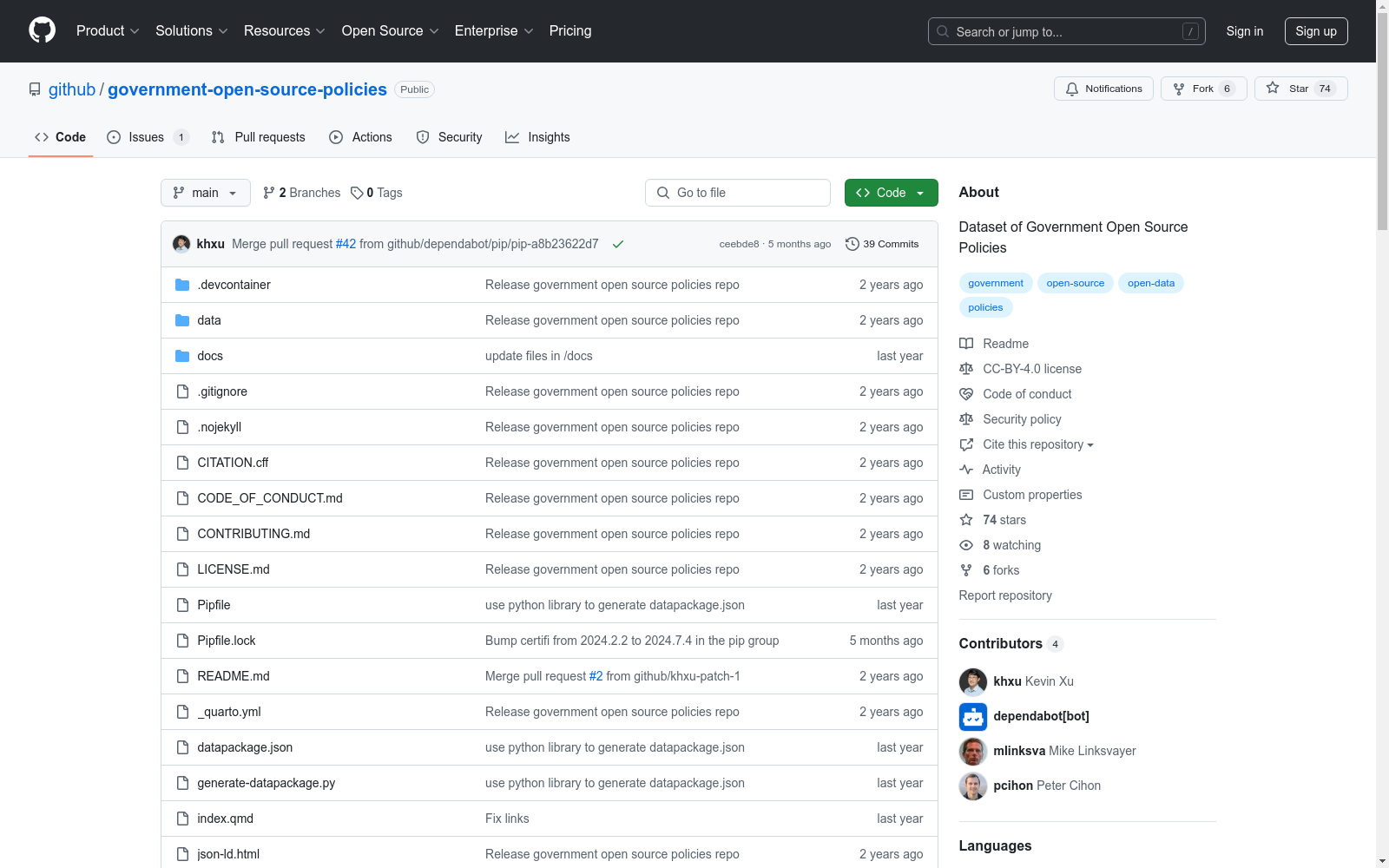1389x868 pixels.
Task: Select the policies topic tag
Action: coord(985,307)
